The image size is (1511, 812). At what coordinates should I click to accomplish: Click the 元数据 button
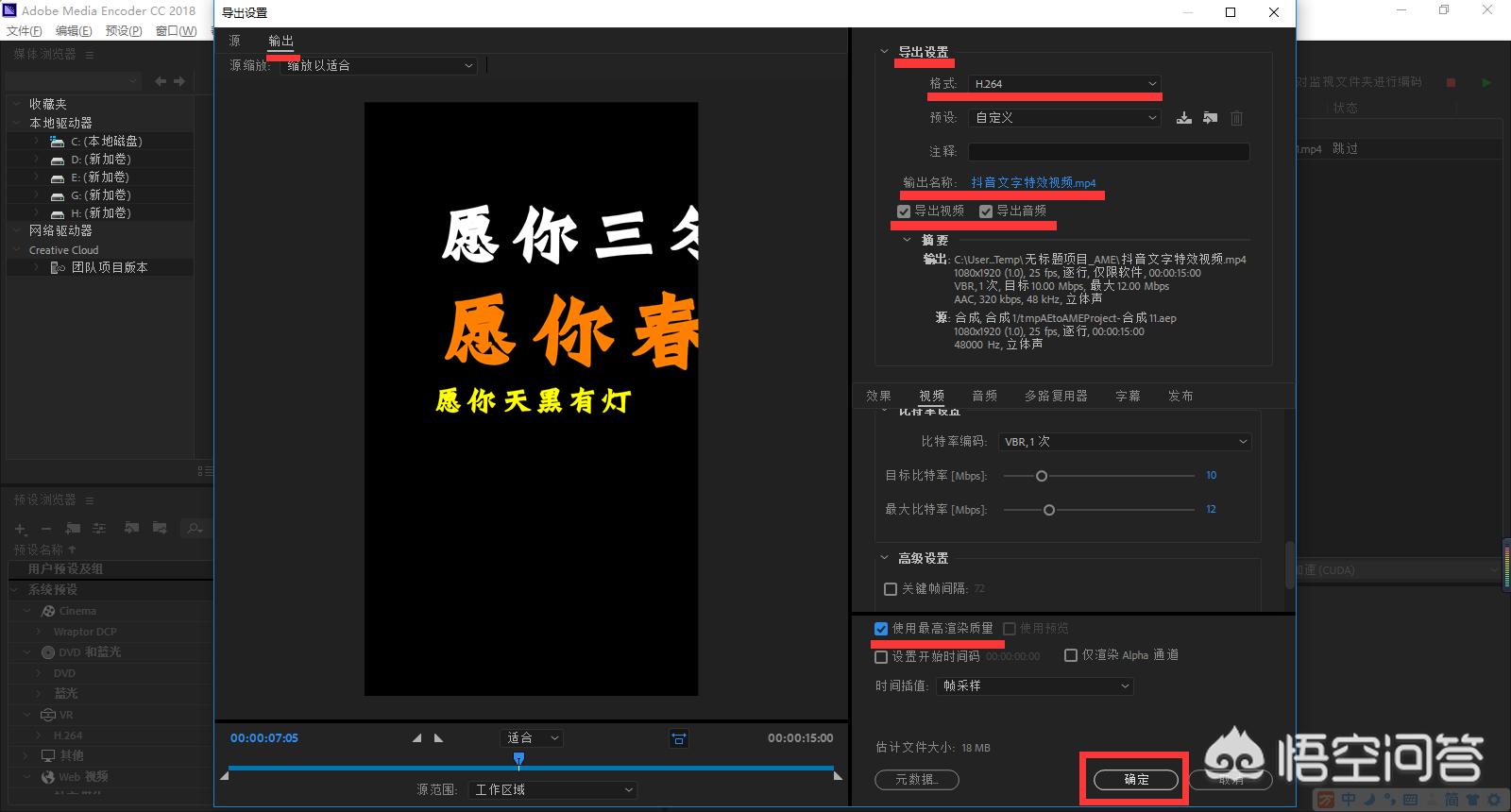(x=916, y=780)
